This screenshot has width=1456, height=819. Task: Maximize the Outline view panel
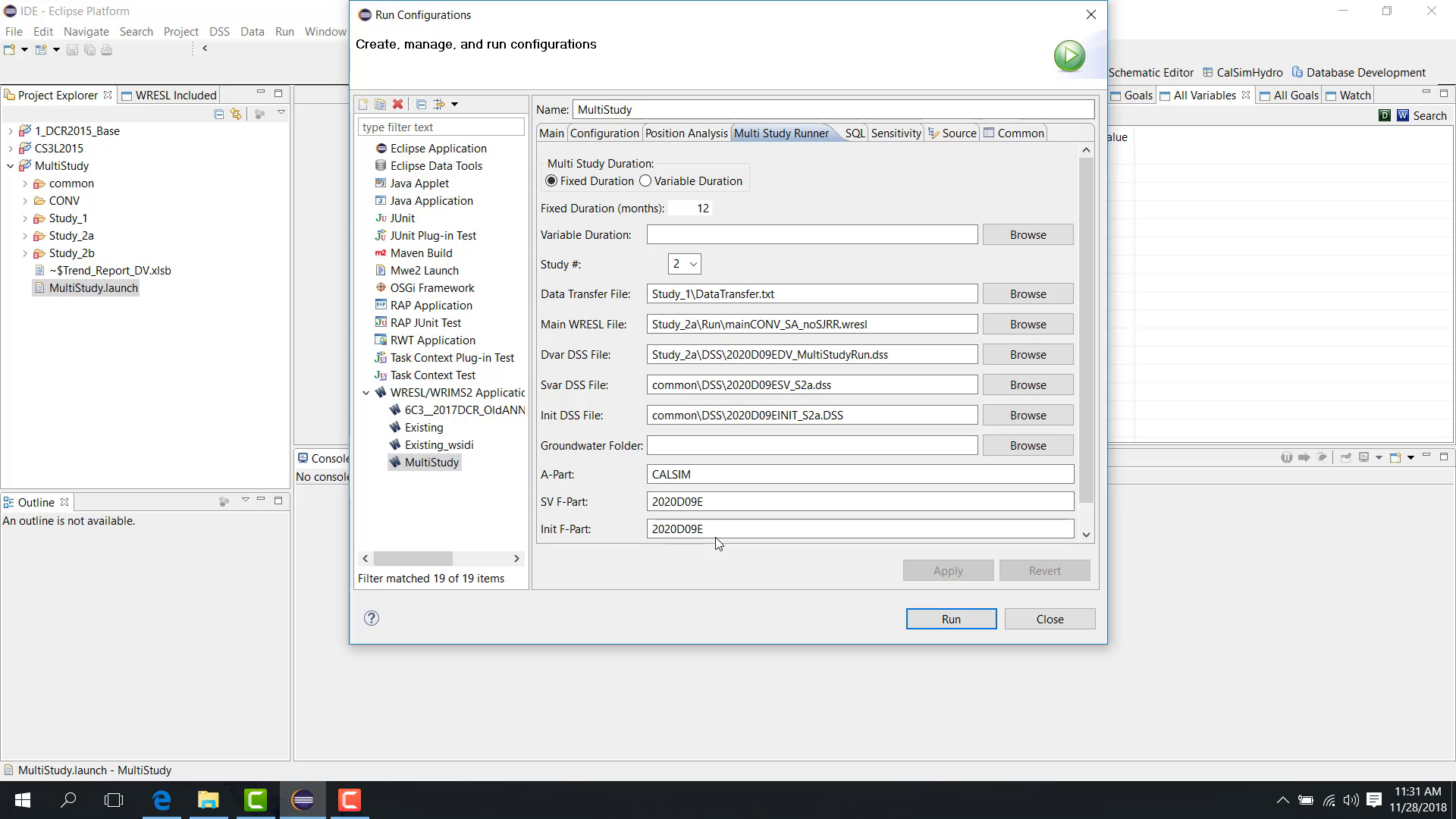[x=278, y=500]
